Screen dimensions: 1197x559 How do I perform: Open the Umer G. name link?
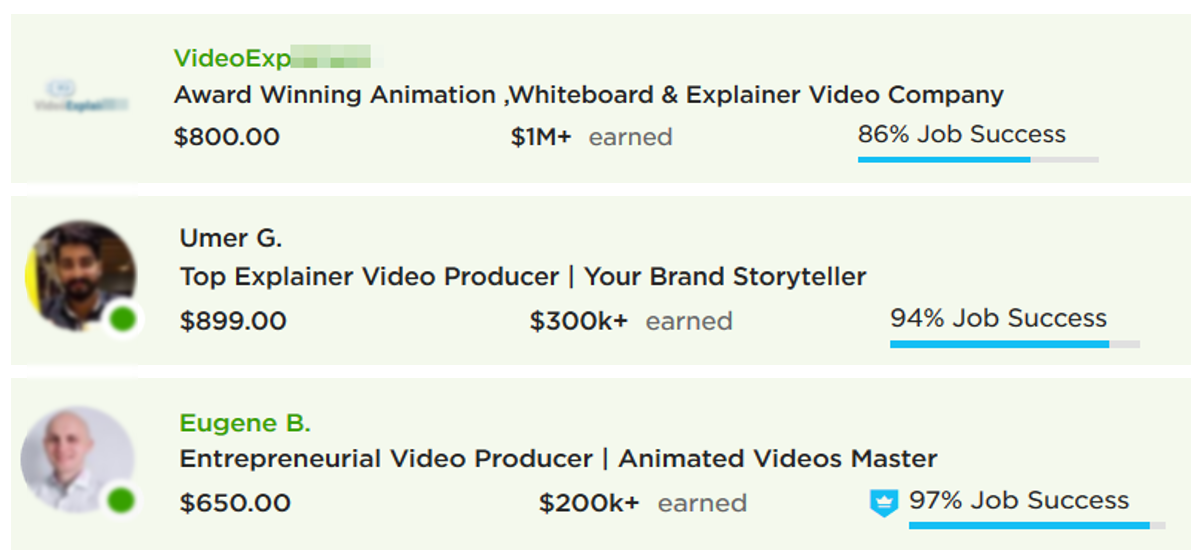(x=231, y=238)
